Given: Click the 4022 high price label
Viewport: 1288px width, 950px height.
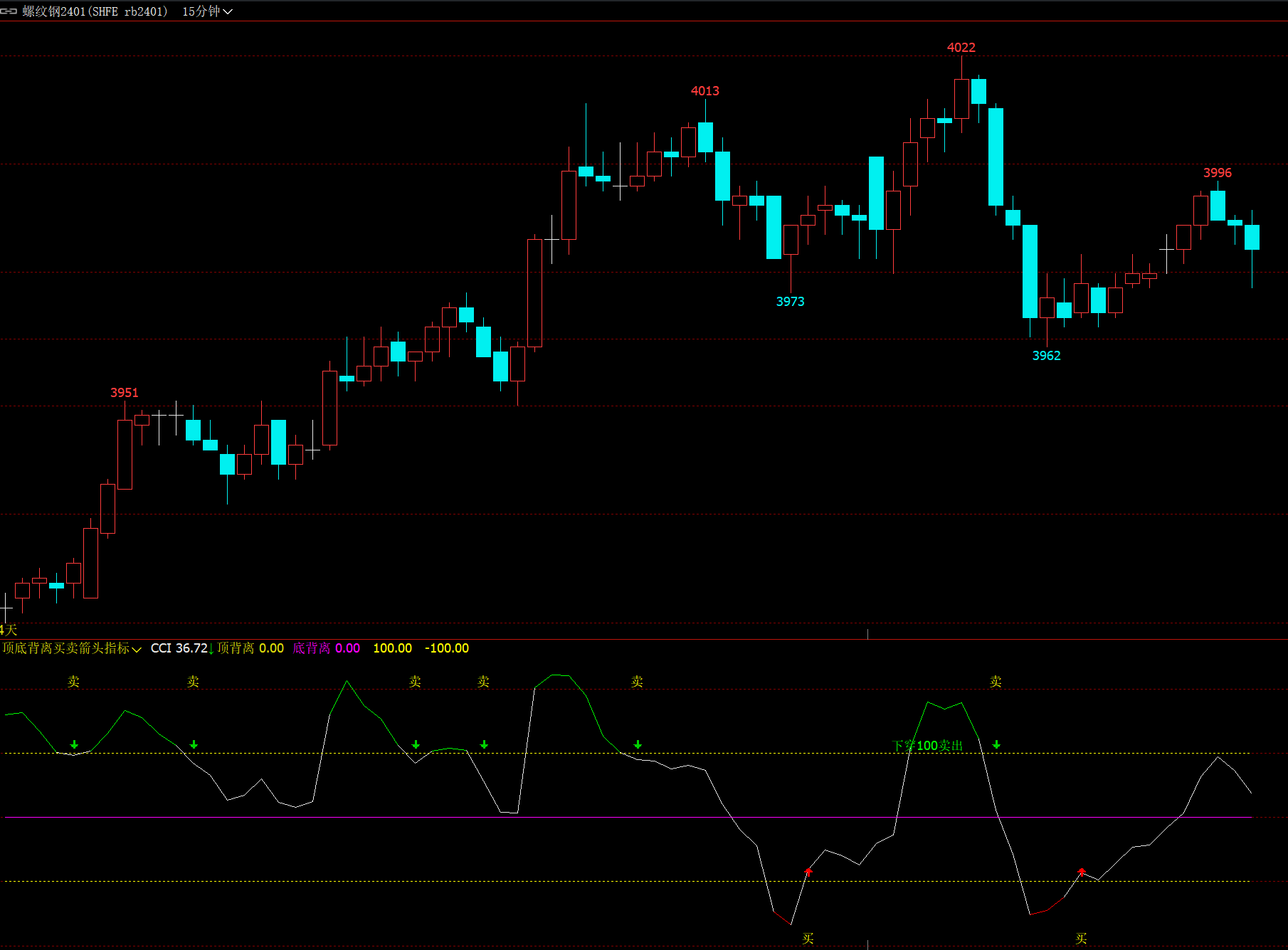Looking at the screenshot, I should tap(961, 48).
